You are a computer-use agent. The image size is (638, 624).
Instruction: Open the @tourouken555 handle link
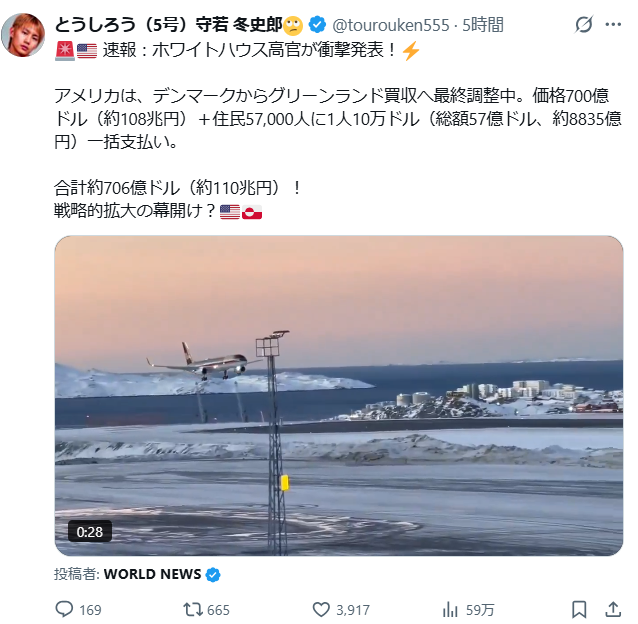pyautogui.click(x=391, y=25)
